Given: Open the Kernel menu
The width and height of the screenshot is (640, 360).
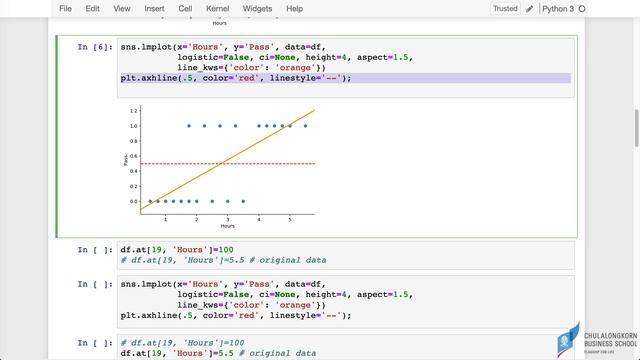Looking at the screenshot, I should [x=218, y=9].
